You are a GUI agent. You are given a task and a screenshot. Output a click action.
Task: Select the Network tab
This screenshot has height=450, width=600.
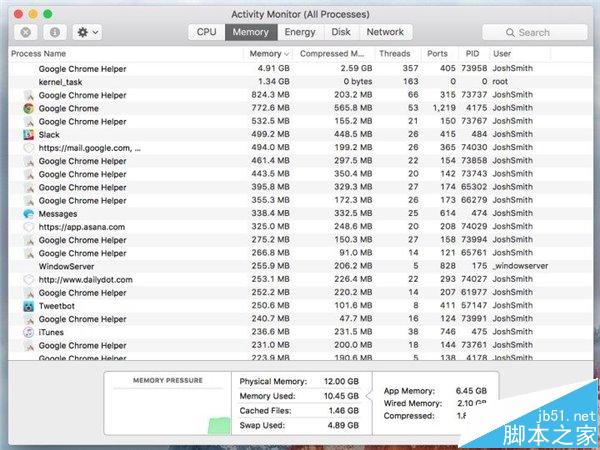(385, 32)
